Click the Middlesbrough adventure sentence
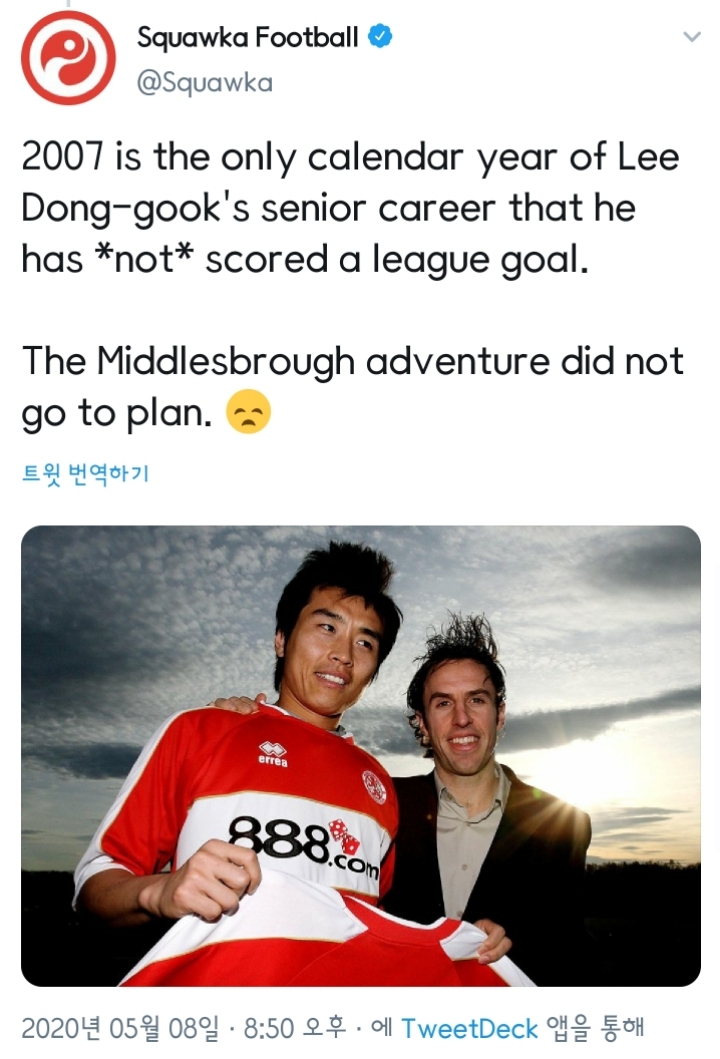The image size is (720, 1059). (x=352, y=386)
